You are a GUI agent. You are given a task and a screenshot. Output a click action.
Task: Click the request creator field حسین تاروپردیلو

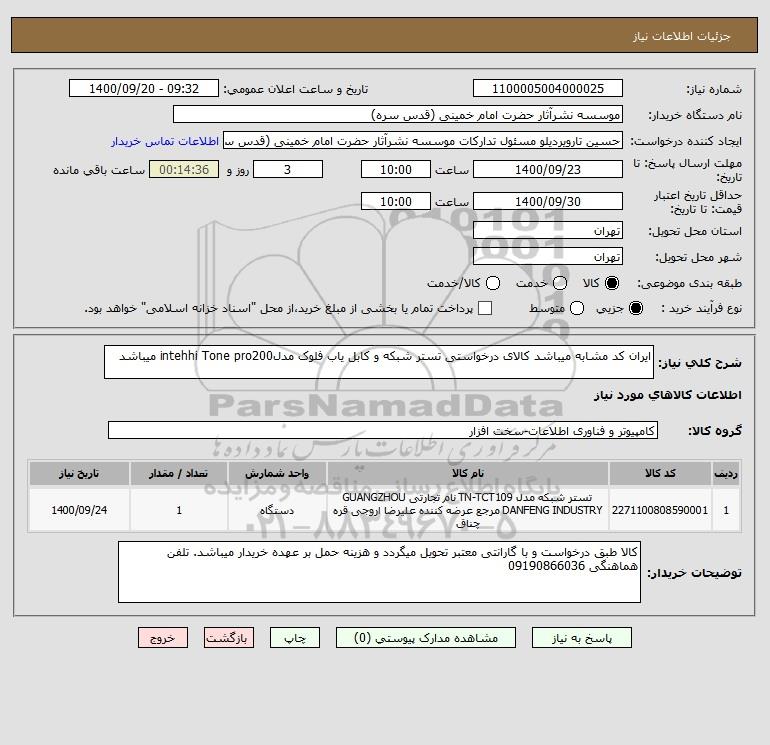click(423, 141)
